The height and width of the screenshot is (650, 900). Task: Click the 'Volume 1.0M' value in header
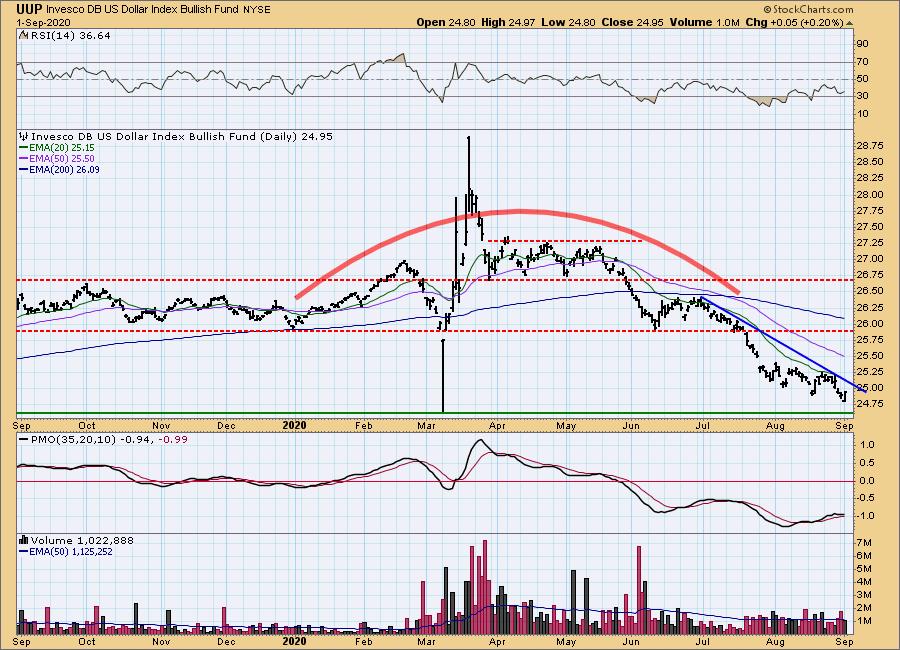[x=704, y=22]
